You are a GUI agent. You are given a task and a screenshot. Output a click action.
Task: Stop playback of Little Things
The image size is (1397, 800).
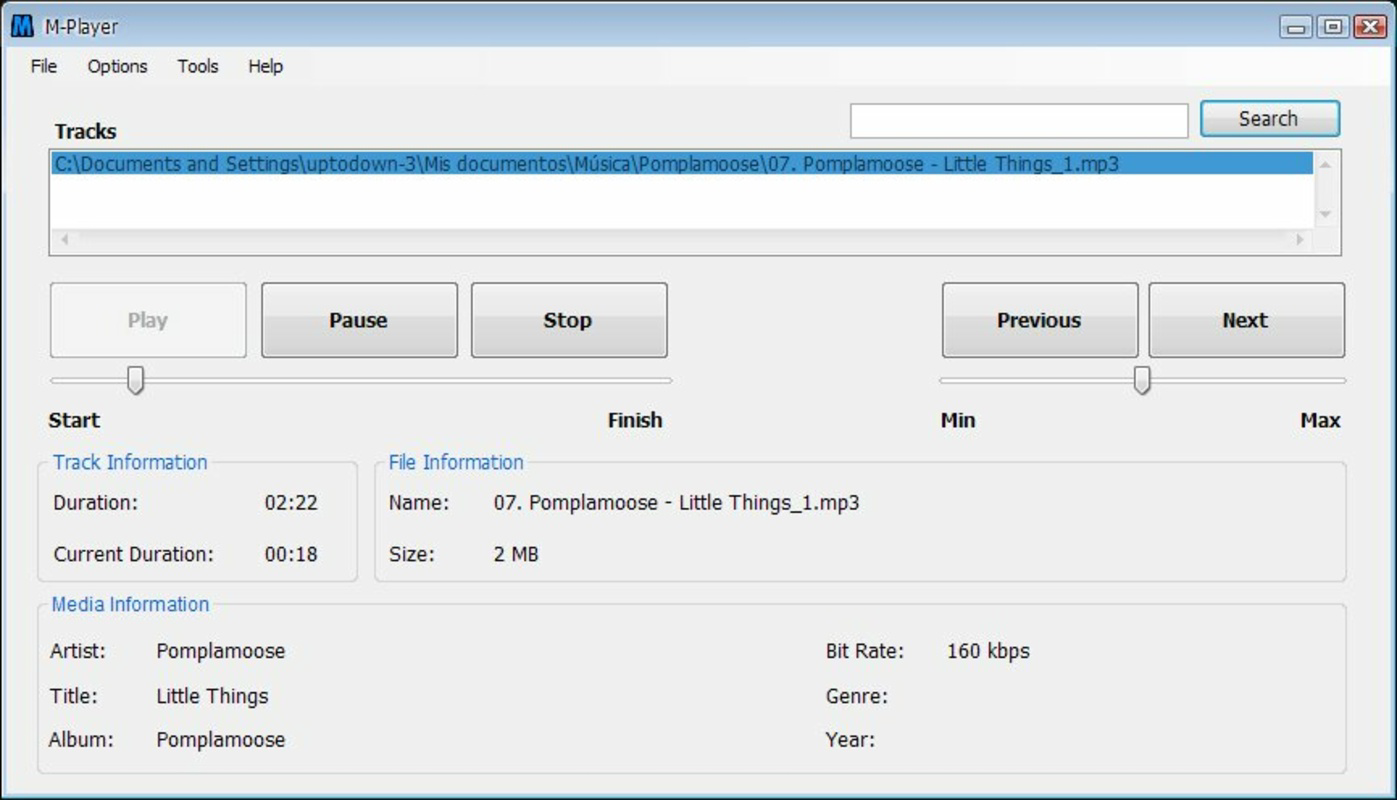click(568, 320)
